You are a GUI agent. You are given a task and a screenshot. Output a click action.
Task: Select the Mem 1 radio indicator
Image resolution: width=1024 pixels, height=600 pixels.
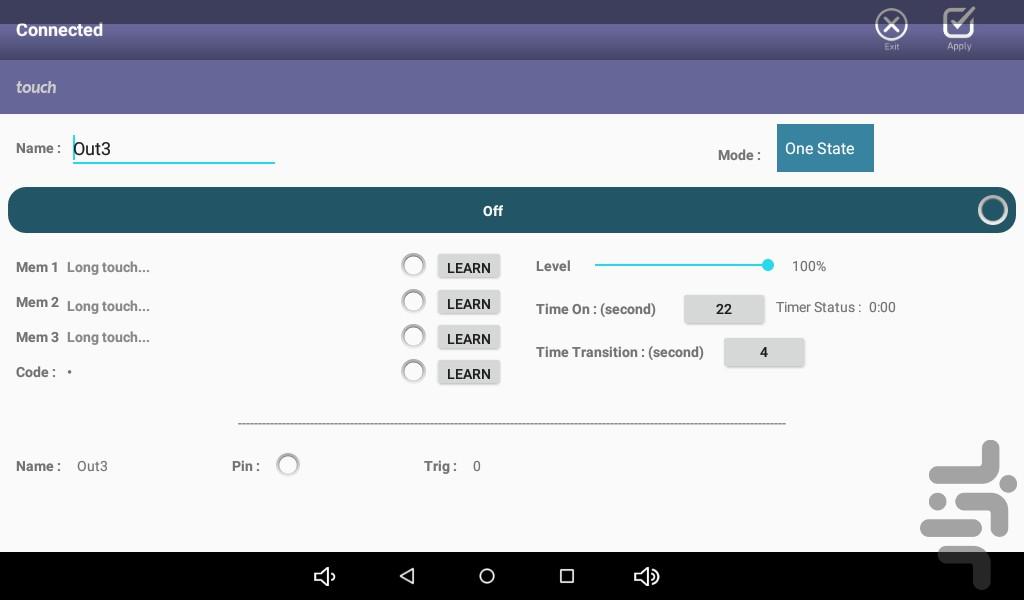point(413,266)
